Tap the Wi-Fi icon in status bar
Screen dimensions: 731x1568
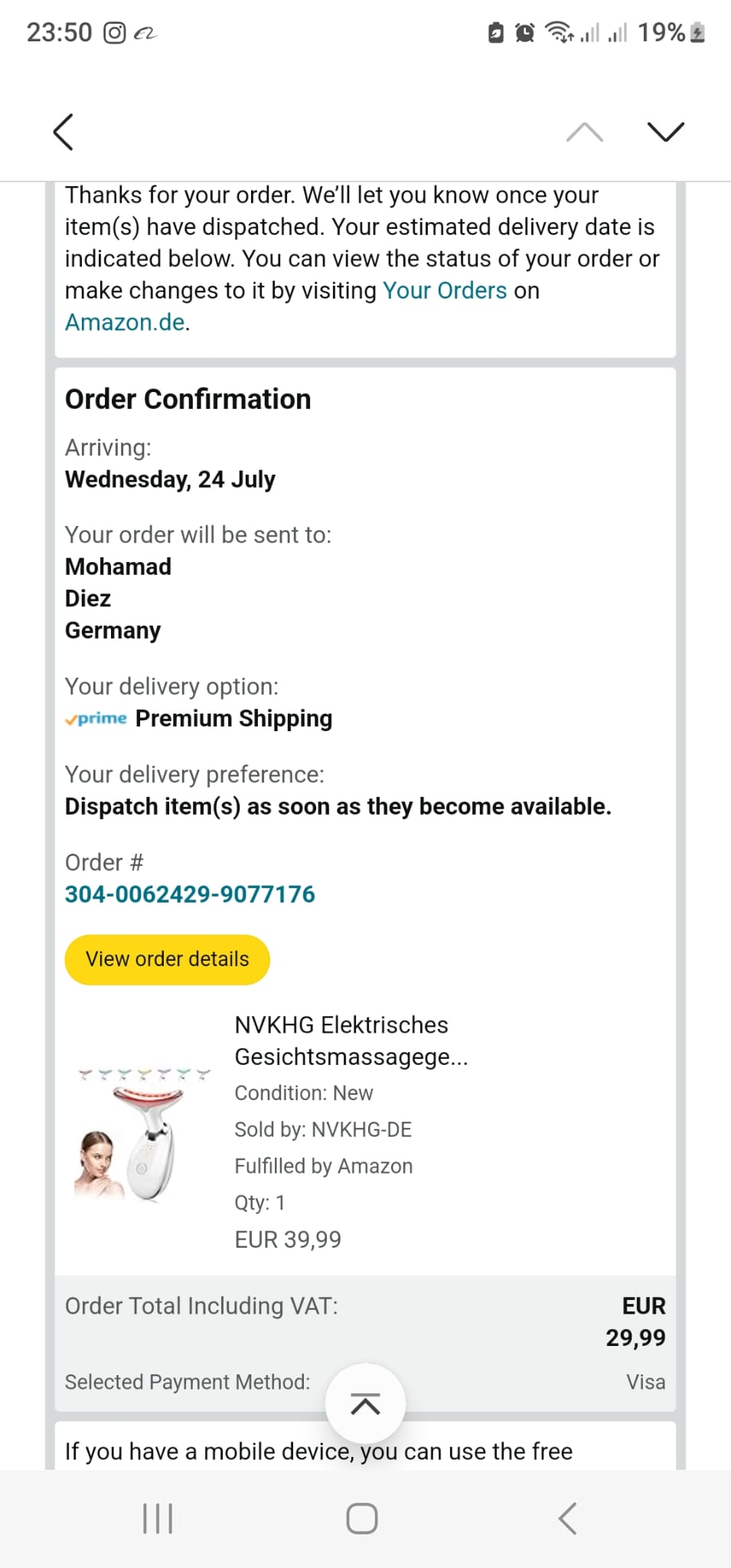[x=558, y=33]
